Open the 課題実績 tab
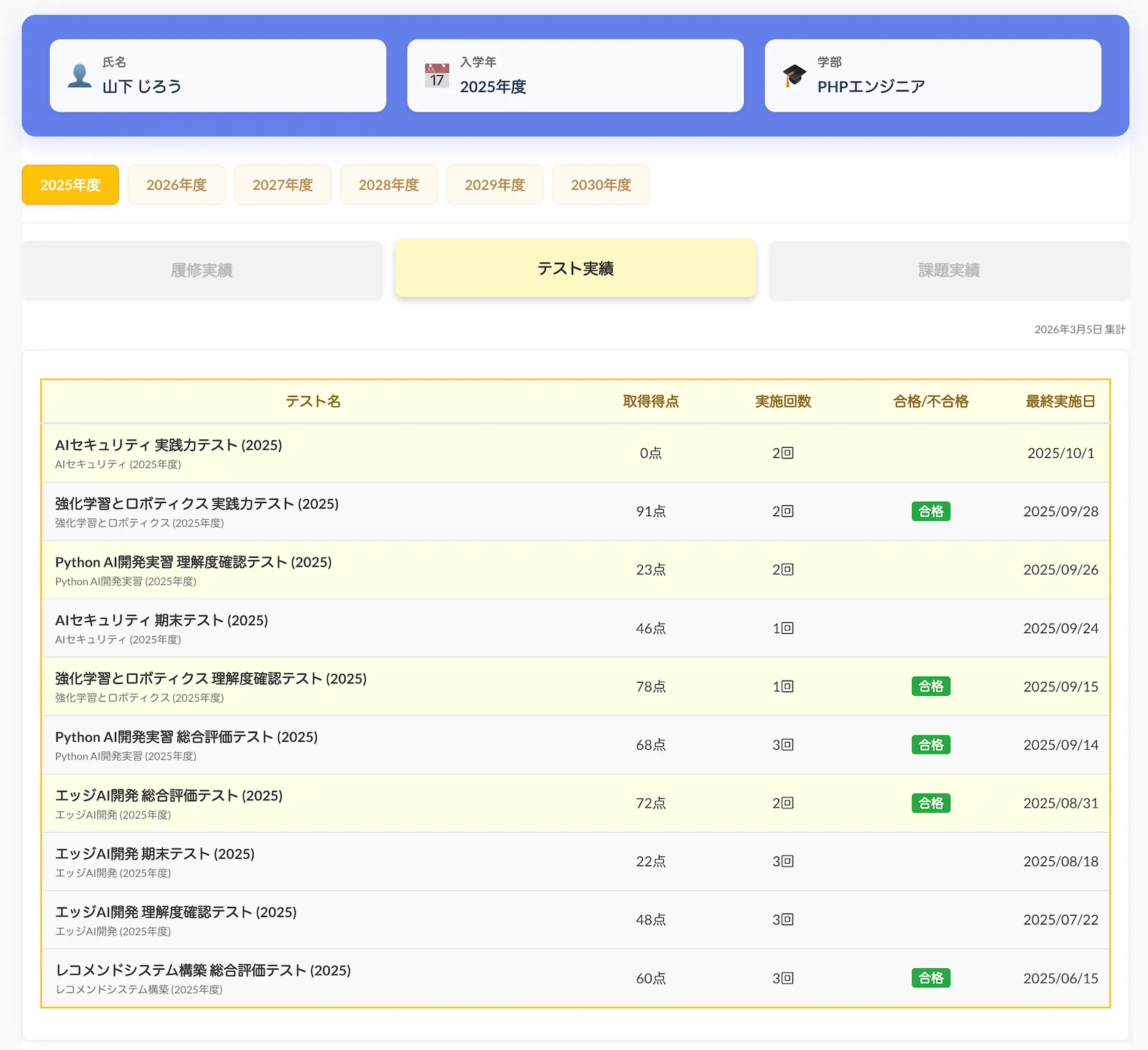1148x1050 pixels. [949, 270]
